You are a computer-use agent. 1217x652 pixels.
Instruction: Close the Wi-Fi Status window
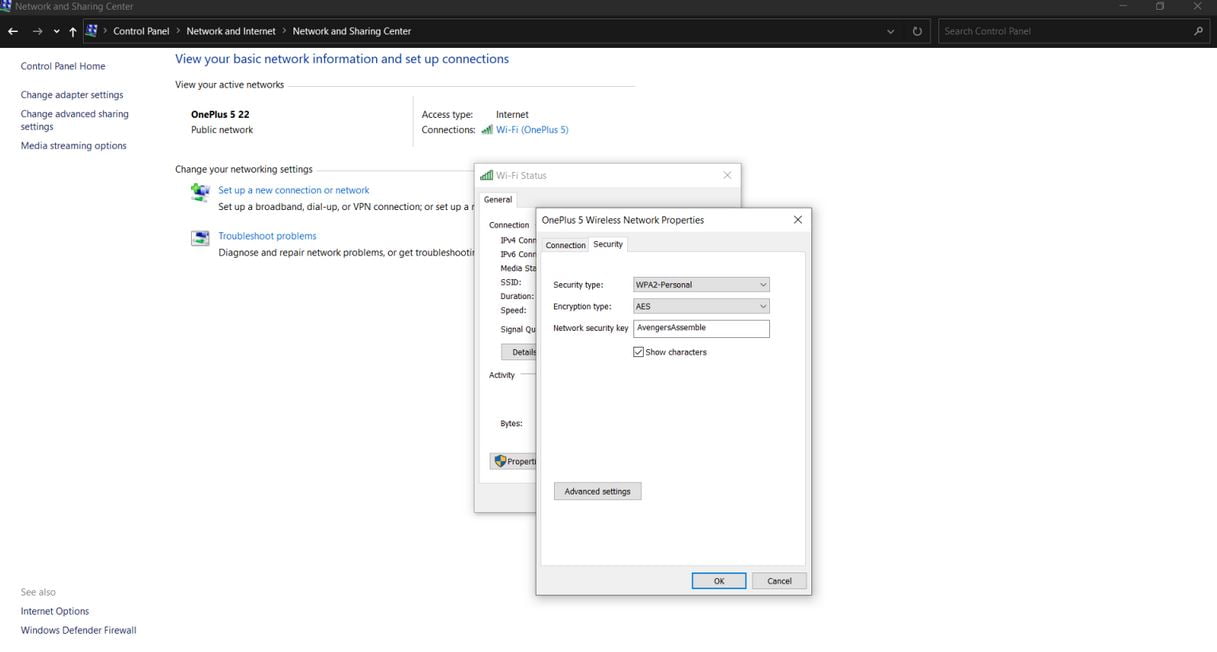(727, 175)
